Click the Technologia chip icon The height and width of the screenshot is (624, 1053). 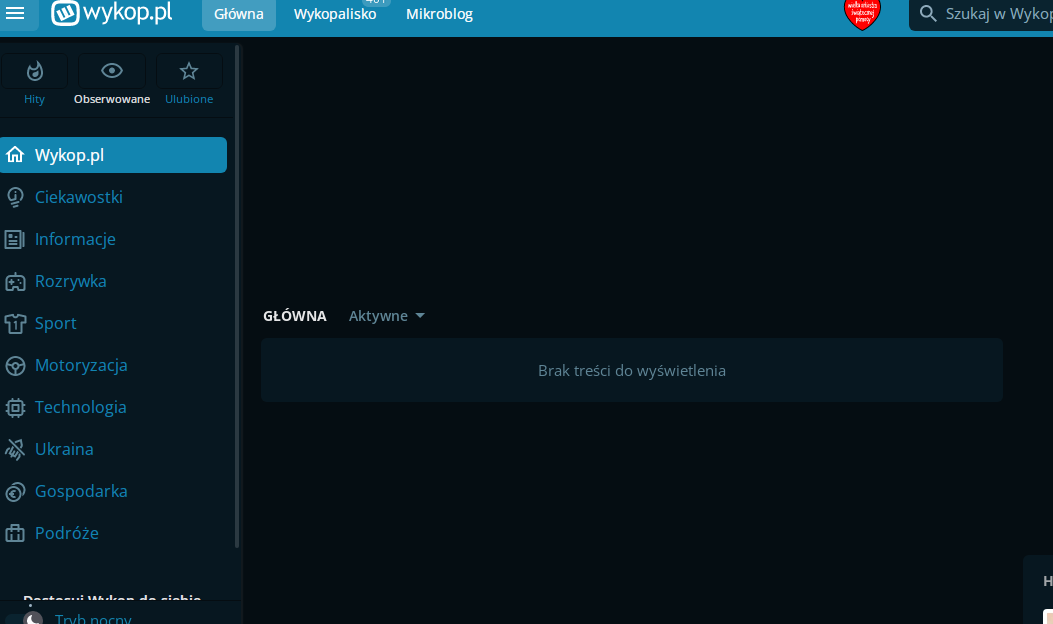15,407
